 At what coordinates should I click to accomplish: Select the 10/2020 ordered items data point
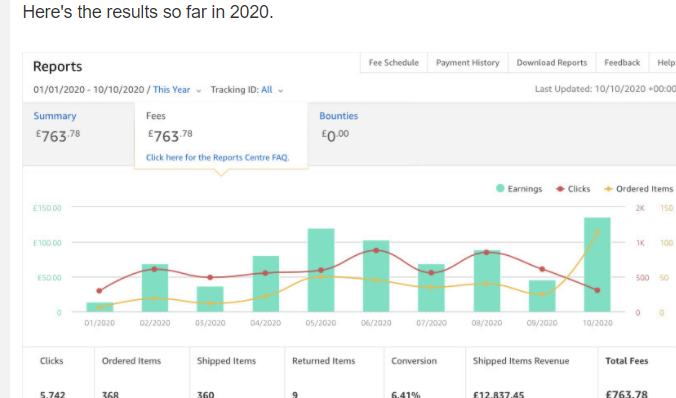pyautogui.click(x=597, y=232)
